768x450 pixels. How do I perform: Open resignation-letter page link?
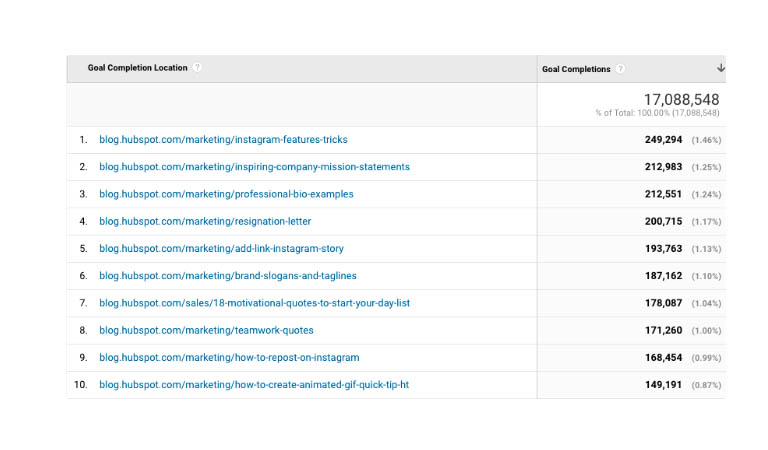click(205, 221)
